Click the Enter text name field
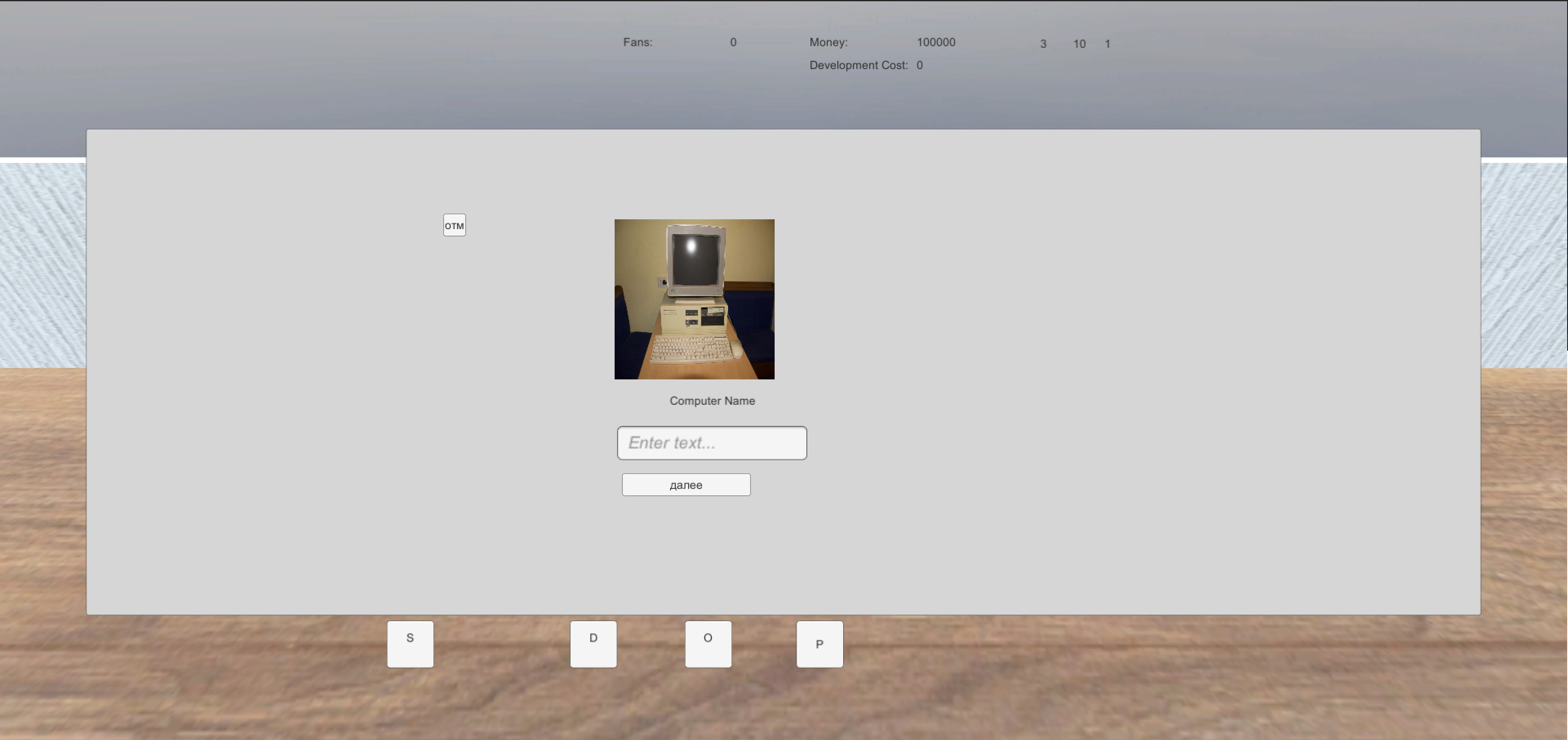Image resolution: width=1568 pixels, height=740 pixels. tap(712, 443)
